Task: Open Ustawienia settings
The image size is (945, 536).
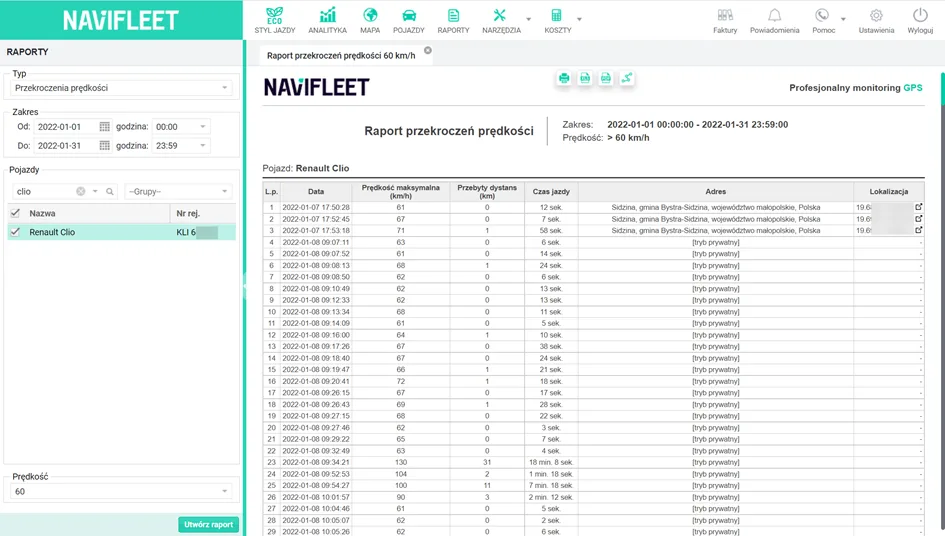Action: 876,20
